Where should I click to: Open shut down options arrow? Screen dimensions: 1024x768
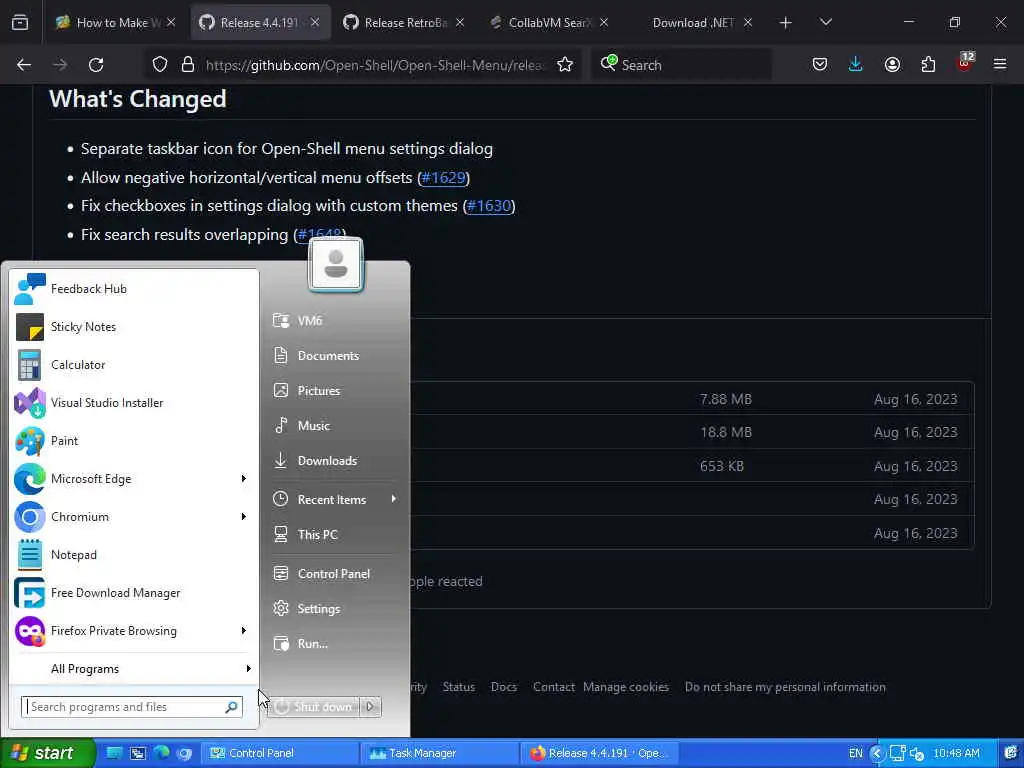point(370,707)
